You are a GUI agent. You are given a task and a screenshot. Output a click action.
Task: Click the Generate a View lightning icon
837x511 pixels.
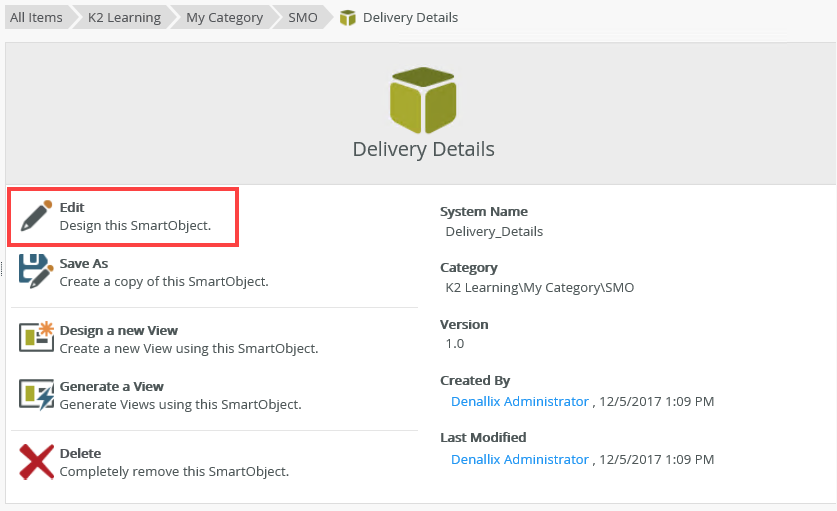[x=36, y=394]
